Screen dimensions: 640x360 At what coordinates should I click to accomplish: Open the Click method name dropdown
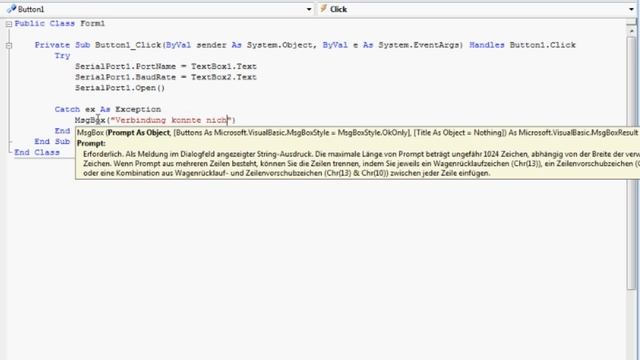click(631, 9)
